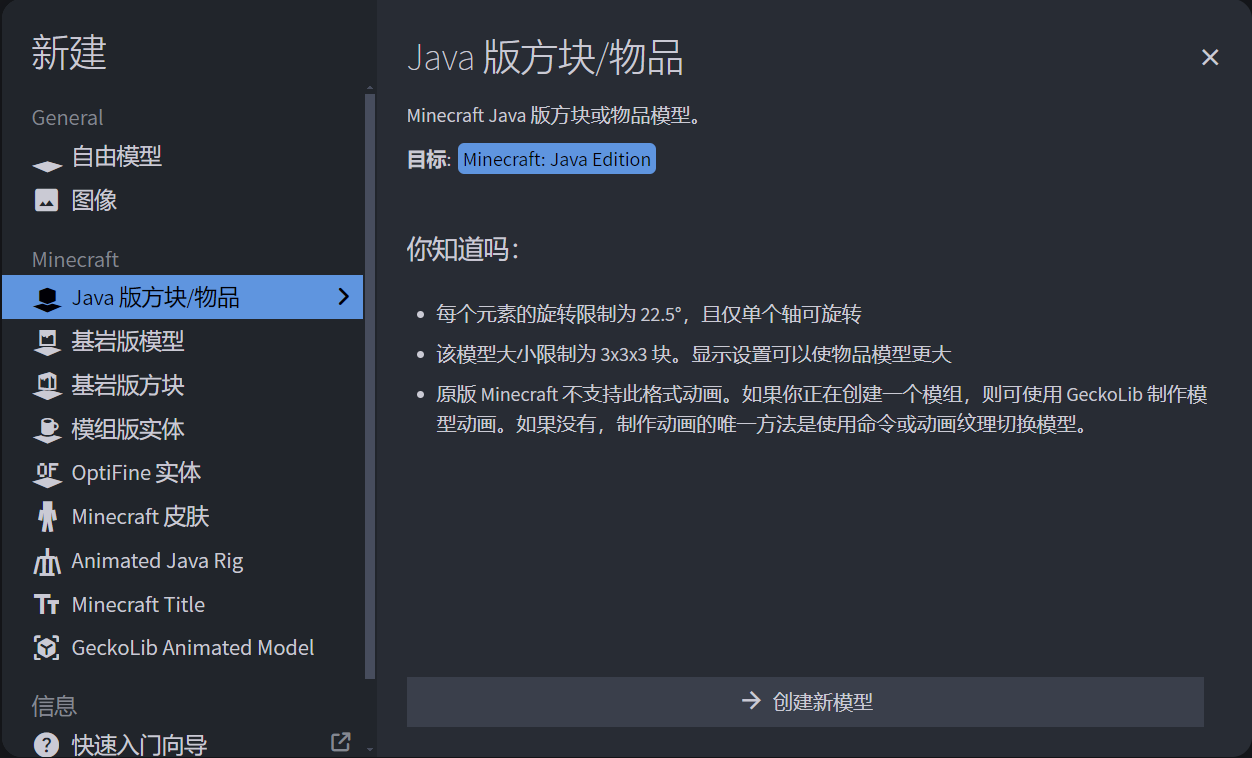Expand the Java 版方块/物品 chevron arrow
Screen dimensions: 1252x758
(343, 297)
